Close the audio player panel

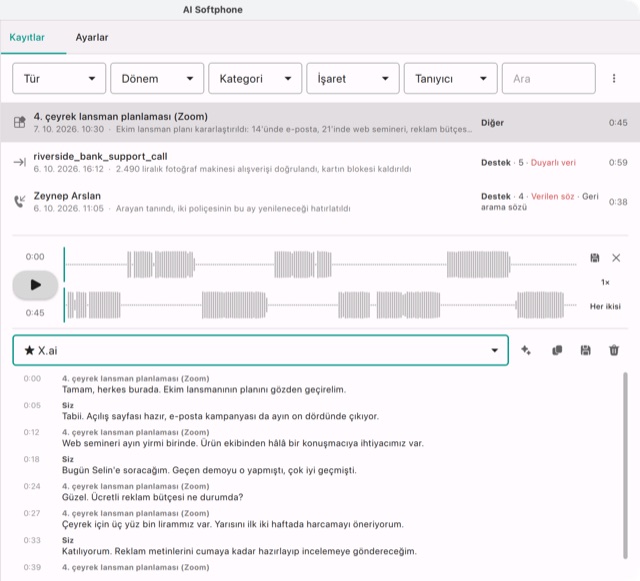(x=616, y=258)
